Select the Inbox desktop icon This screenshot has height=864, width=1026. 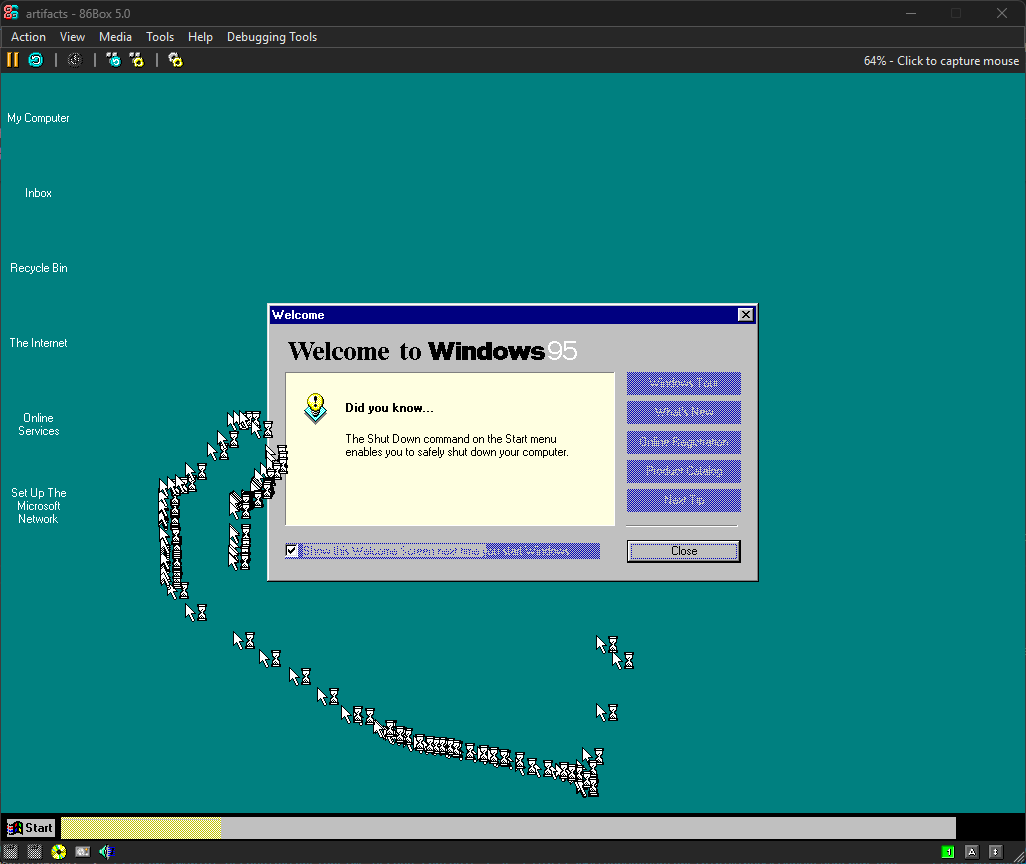(38, 193)
